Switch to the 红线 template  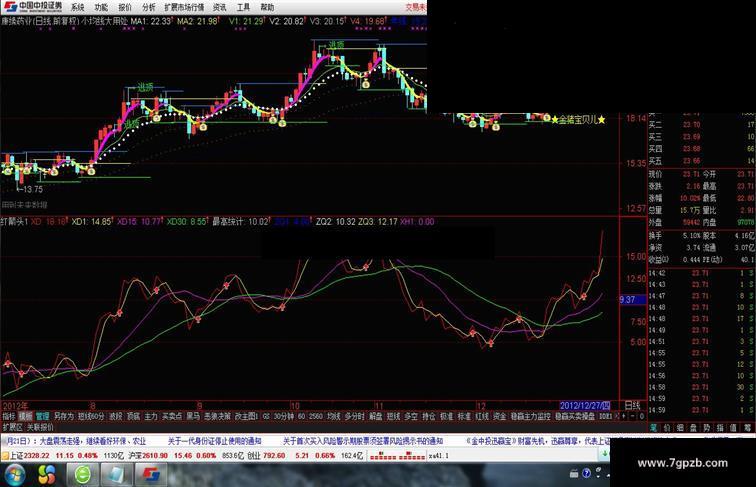point(482,416)
